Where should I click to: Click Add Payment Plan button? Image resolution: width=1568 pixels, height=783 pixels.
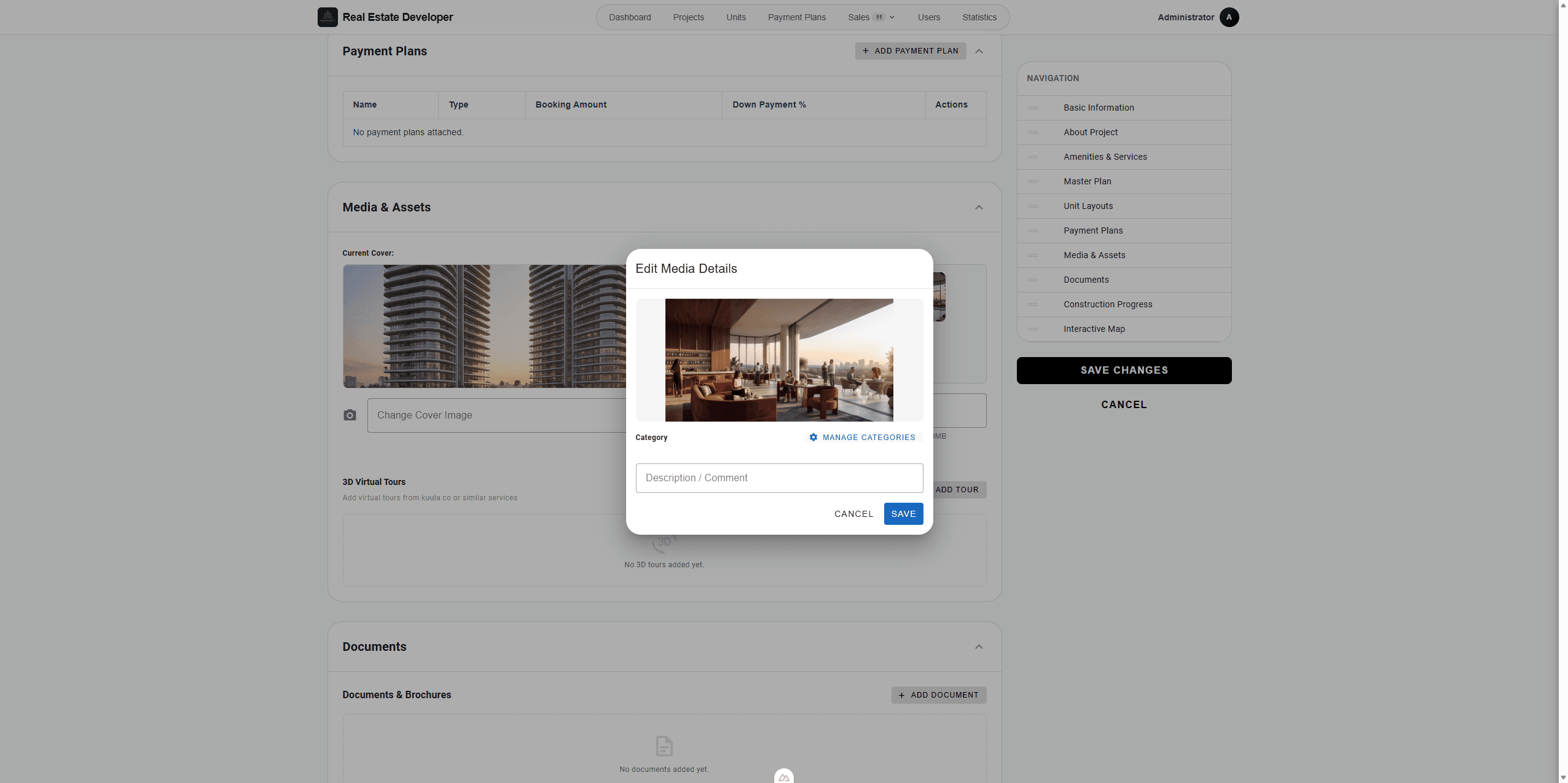[910, 51]
